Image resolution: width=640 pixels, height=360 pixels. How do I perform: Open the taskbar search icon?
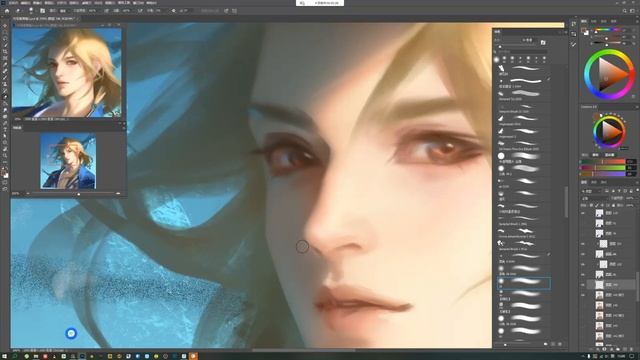[x=15, y=356]
